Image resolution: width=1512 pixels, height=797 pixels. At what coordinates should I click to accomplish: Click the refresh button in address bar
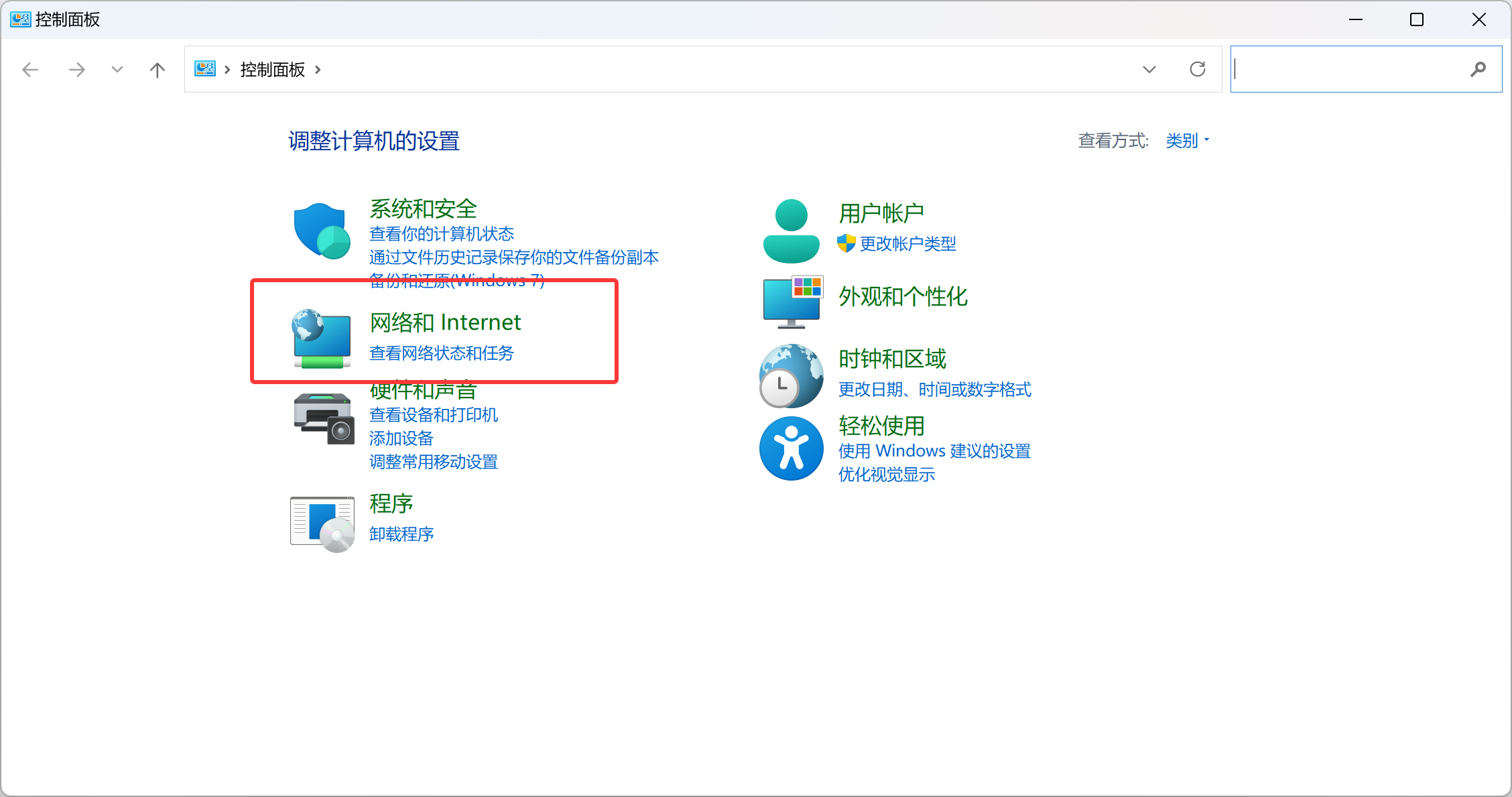pyautogui.click(x=1198, y=69)
